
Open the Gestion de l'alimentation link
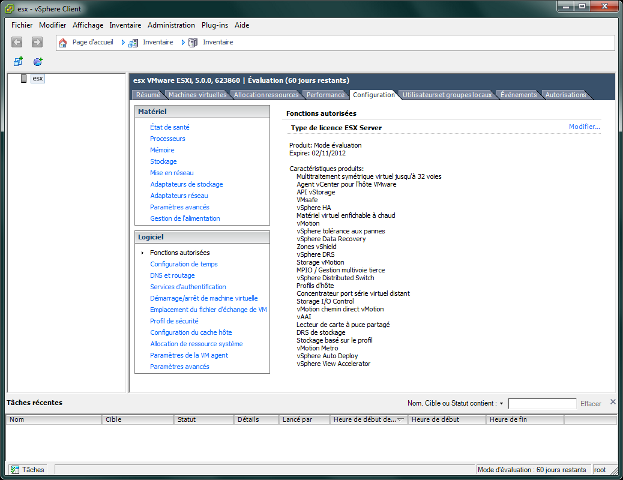(x=185, y=219)
